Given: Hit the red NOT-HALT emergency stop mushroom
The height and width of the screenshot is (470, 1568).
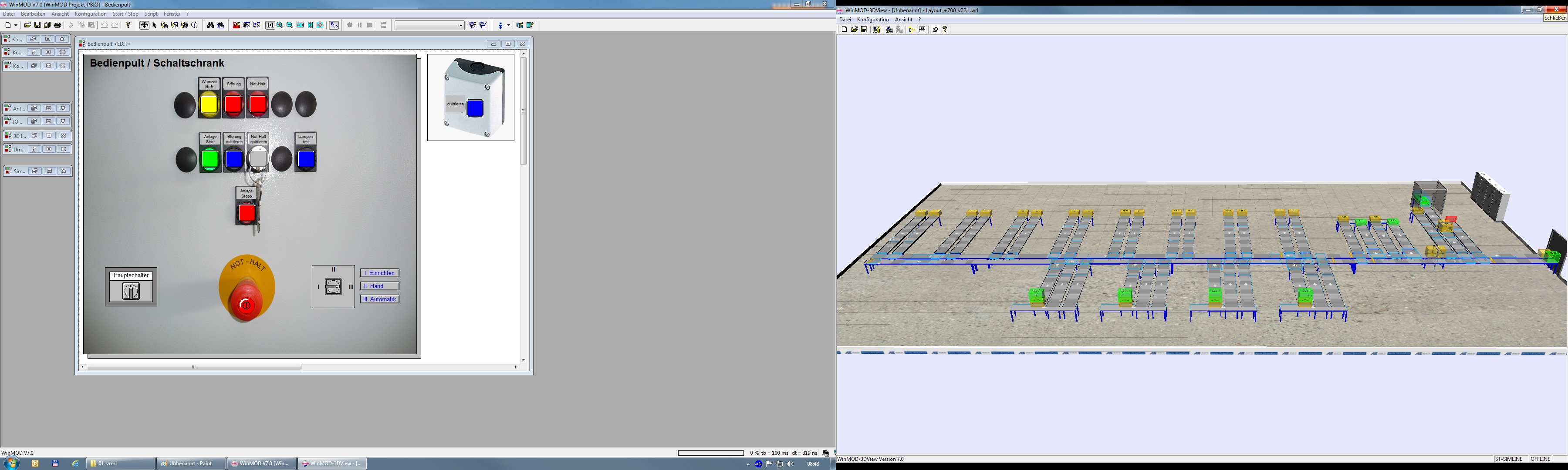Looking at the screenshot, I should click(x=246, y=300).
